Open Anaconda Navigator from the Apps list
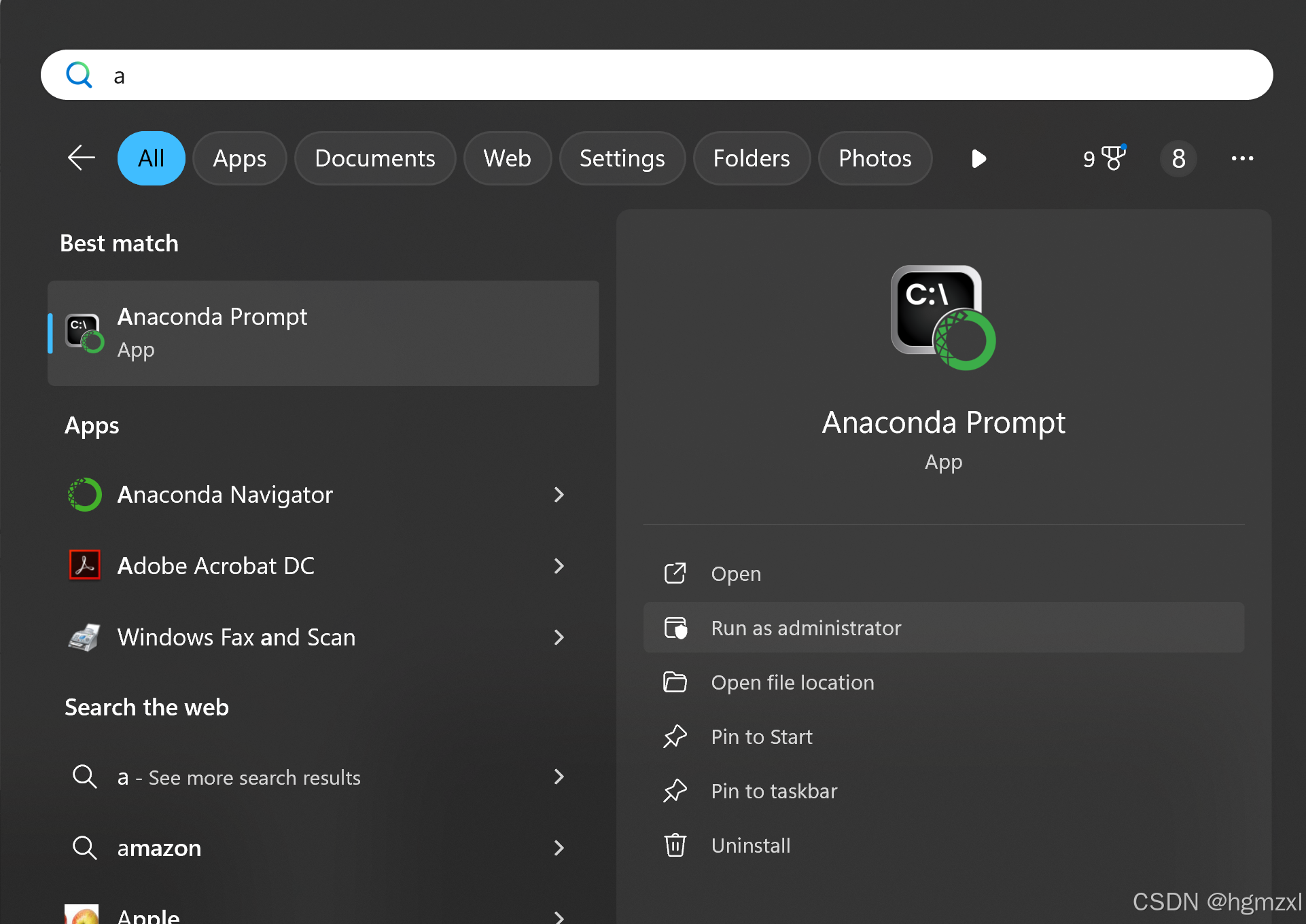Image resolution: width=1306 pixels, height=924 pixels. tap(225, 495)
